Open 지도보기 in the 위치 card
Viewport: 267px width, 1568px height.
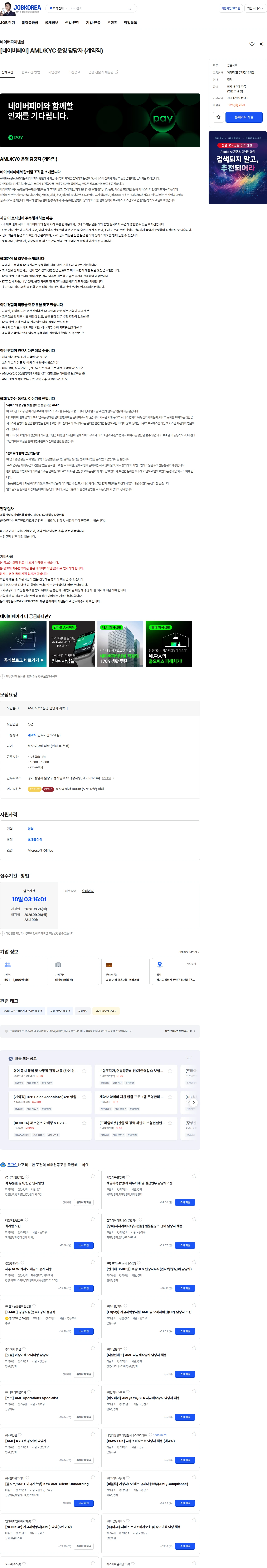pos(191,964)
